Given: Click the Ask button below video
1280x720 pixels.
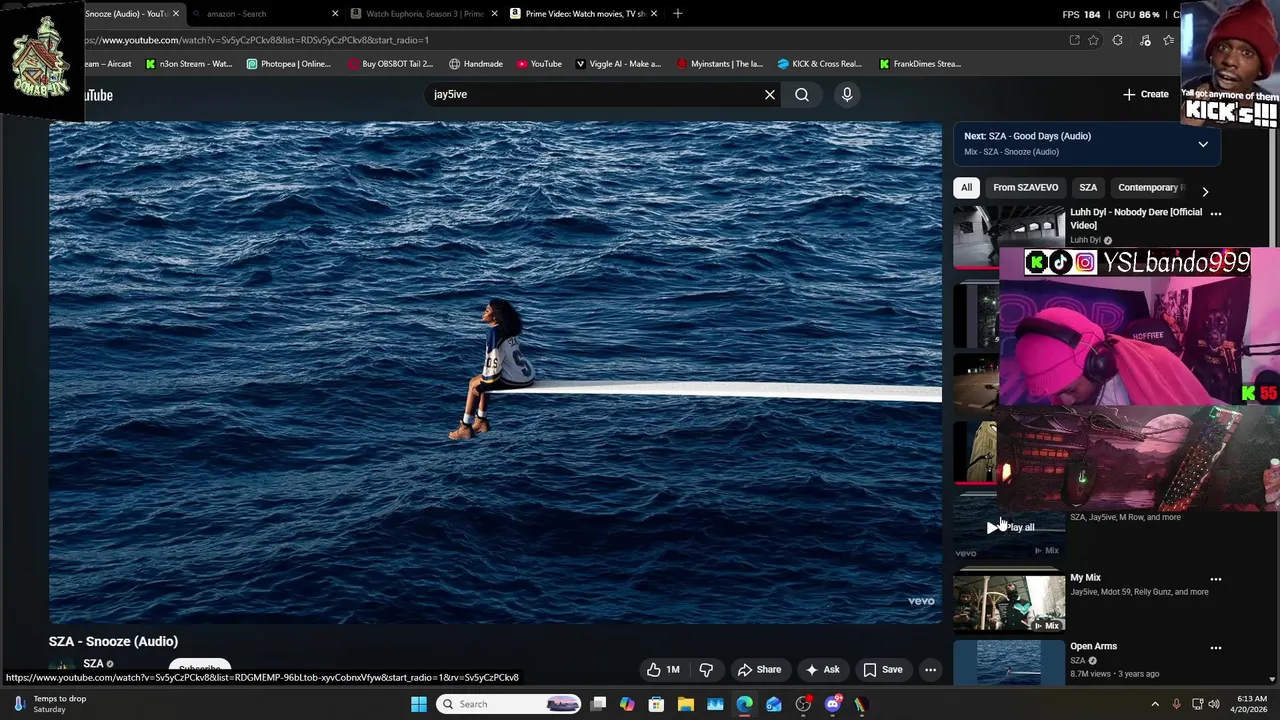Looking at the screenshot, I should point(822,670).
